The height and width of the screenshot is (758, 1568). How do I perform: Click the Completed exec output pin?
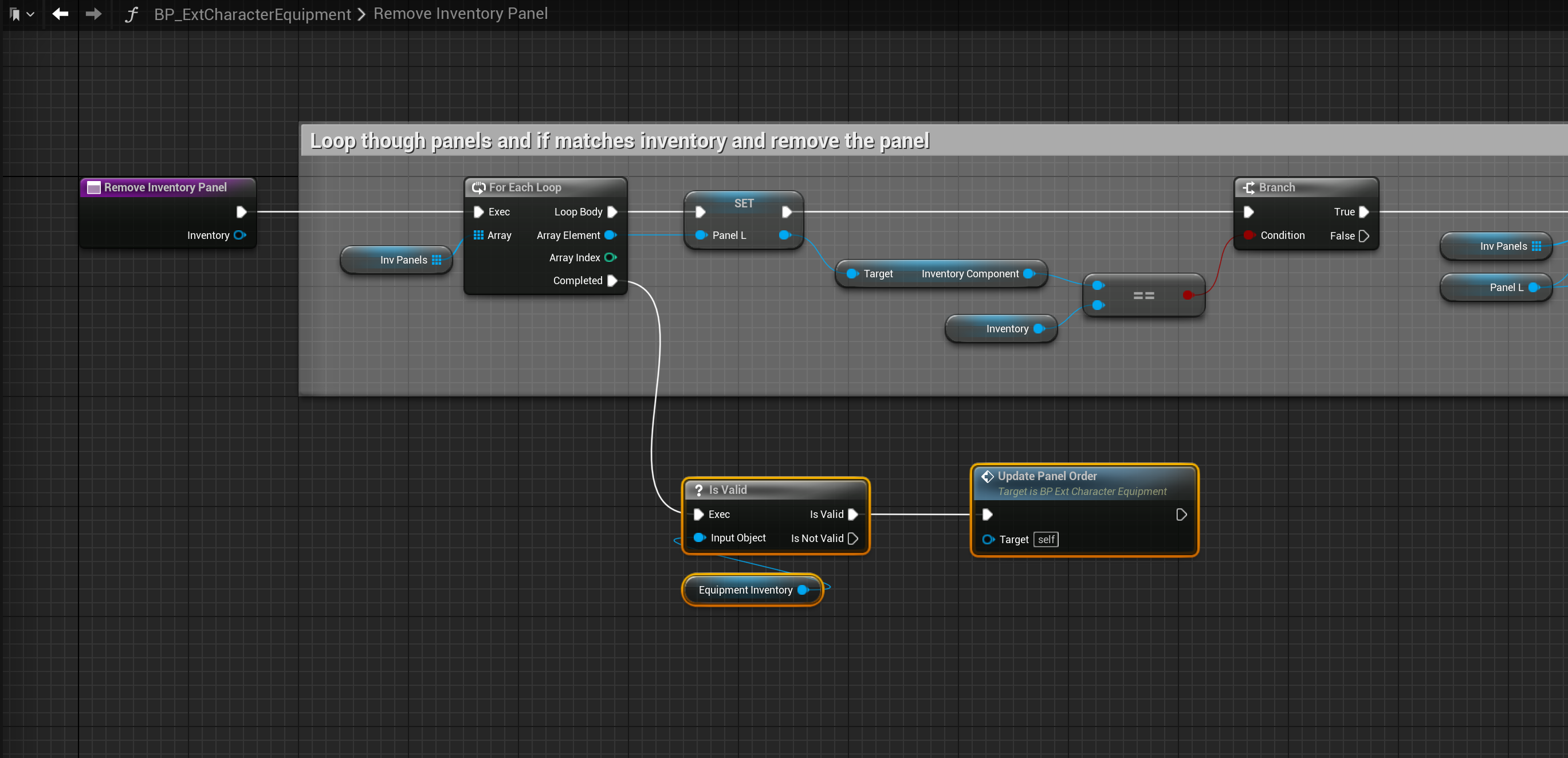[612, 281]
